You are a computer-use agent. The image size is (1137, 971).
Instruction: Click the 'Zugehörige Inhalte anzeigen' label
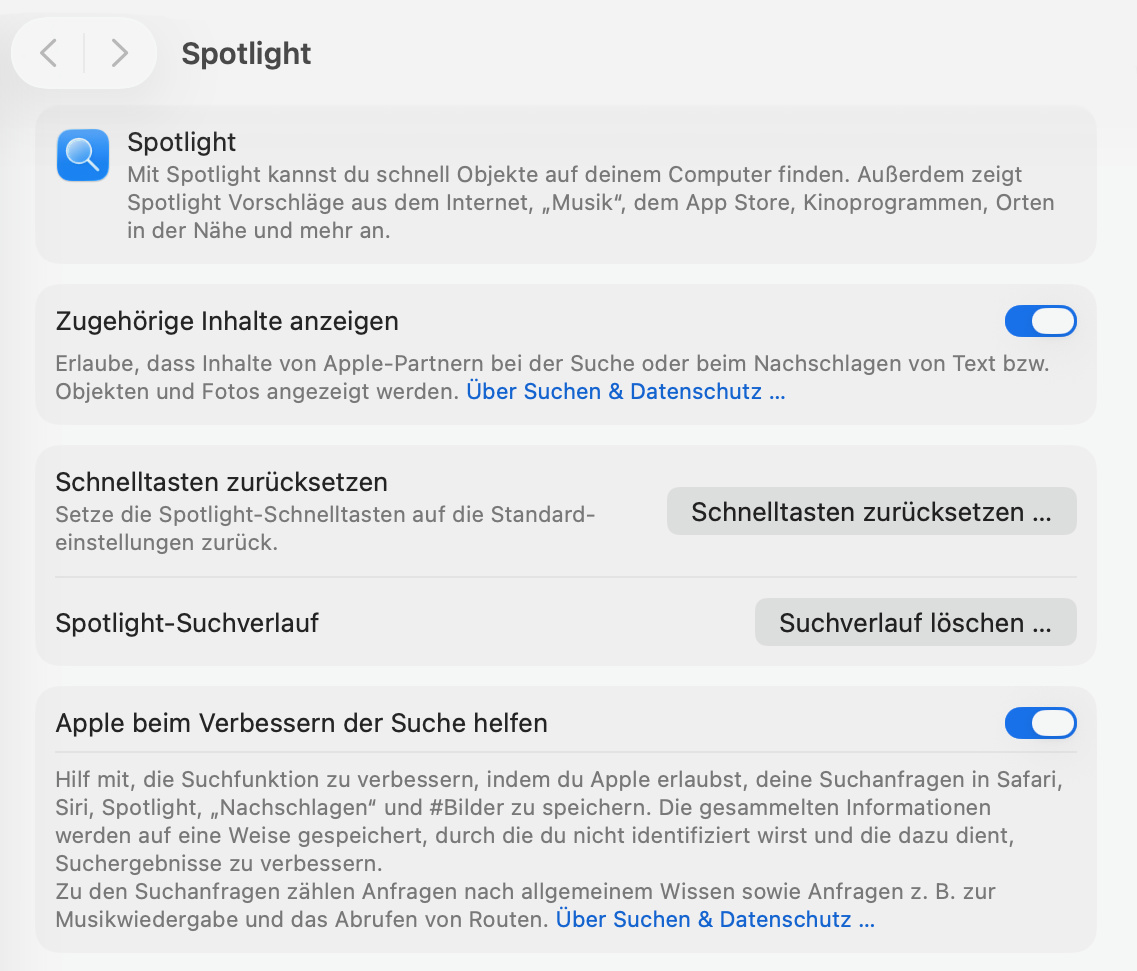coord(227,321)
